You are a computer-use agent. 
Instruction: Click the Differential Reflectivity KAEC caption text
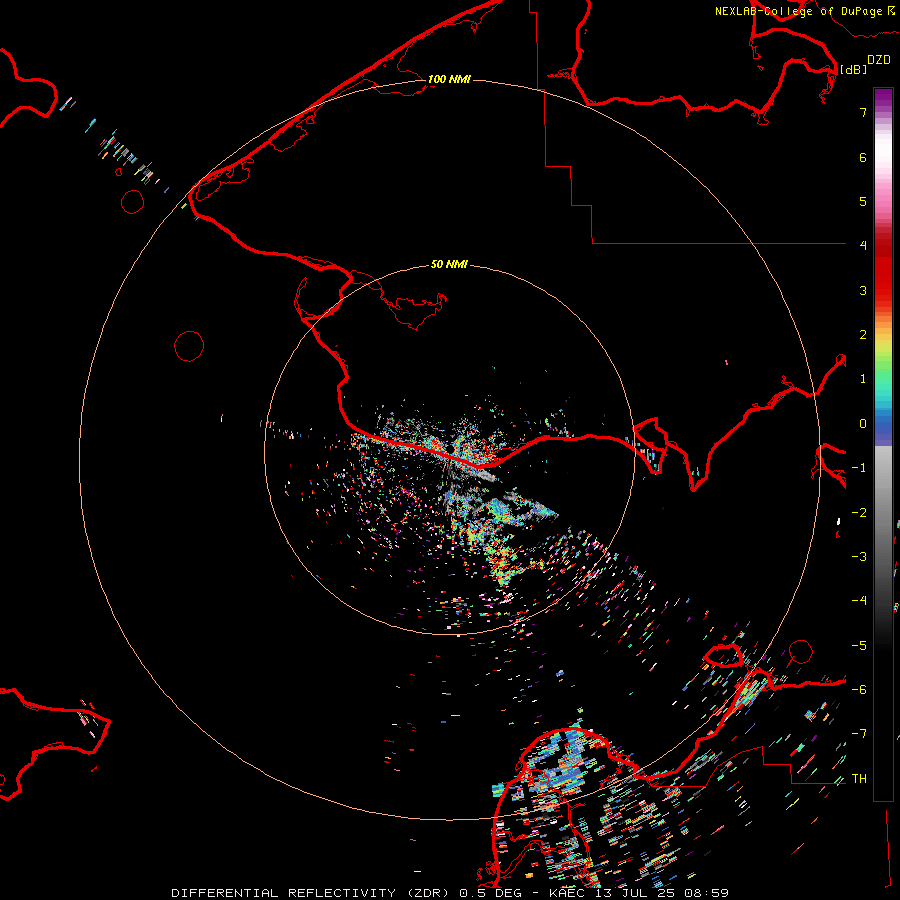coord(450,893)
